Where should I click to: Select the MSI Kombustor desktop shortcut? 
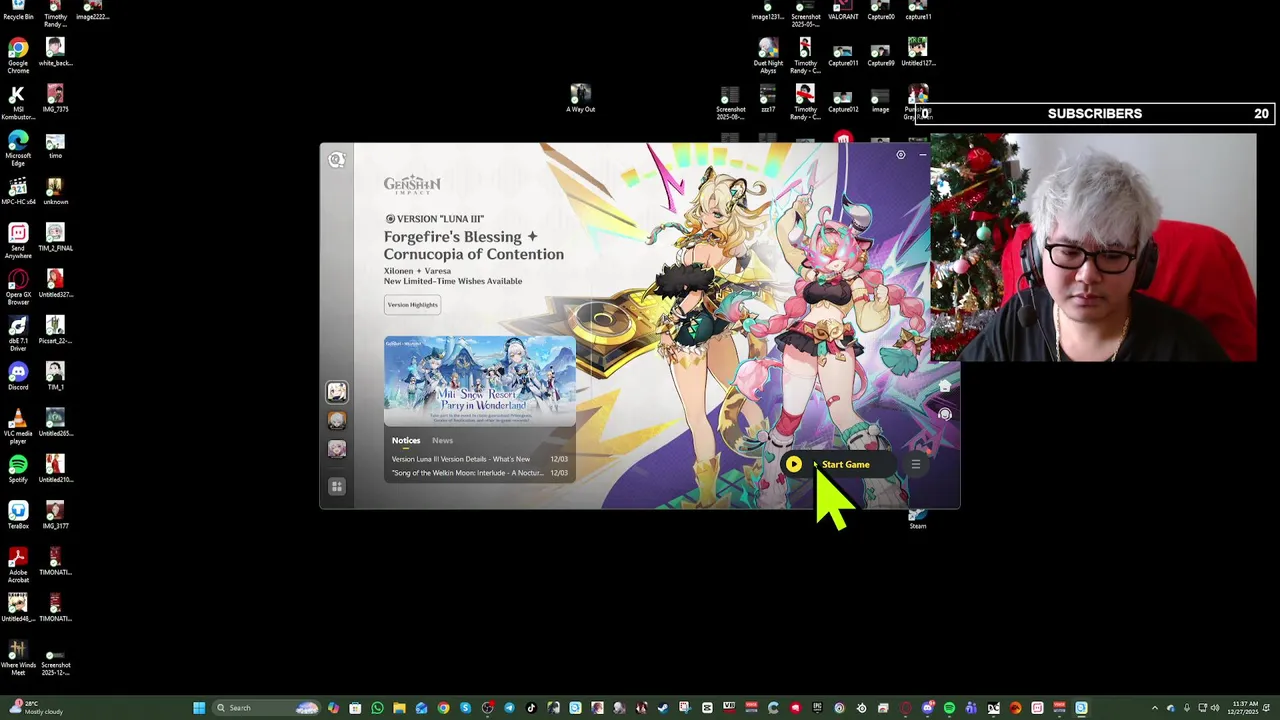point(18,103)
